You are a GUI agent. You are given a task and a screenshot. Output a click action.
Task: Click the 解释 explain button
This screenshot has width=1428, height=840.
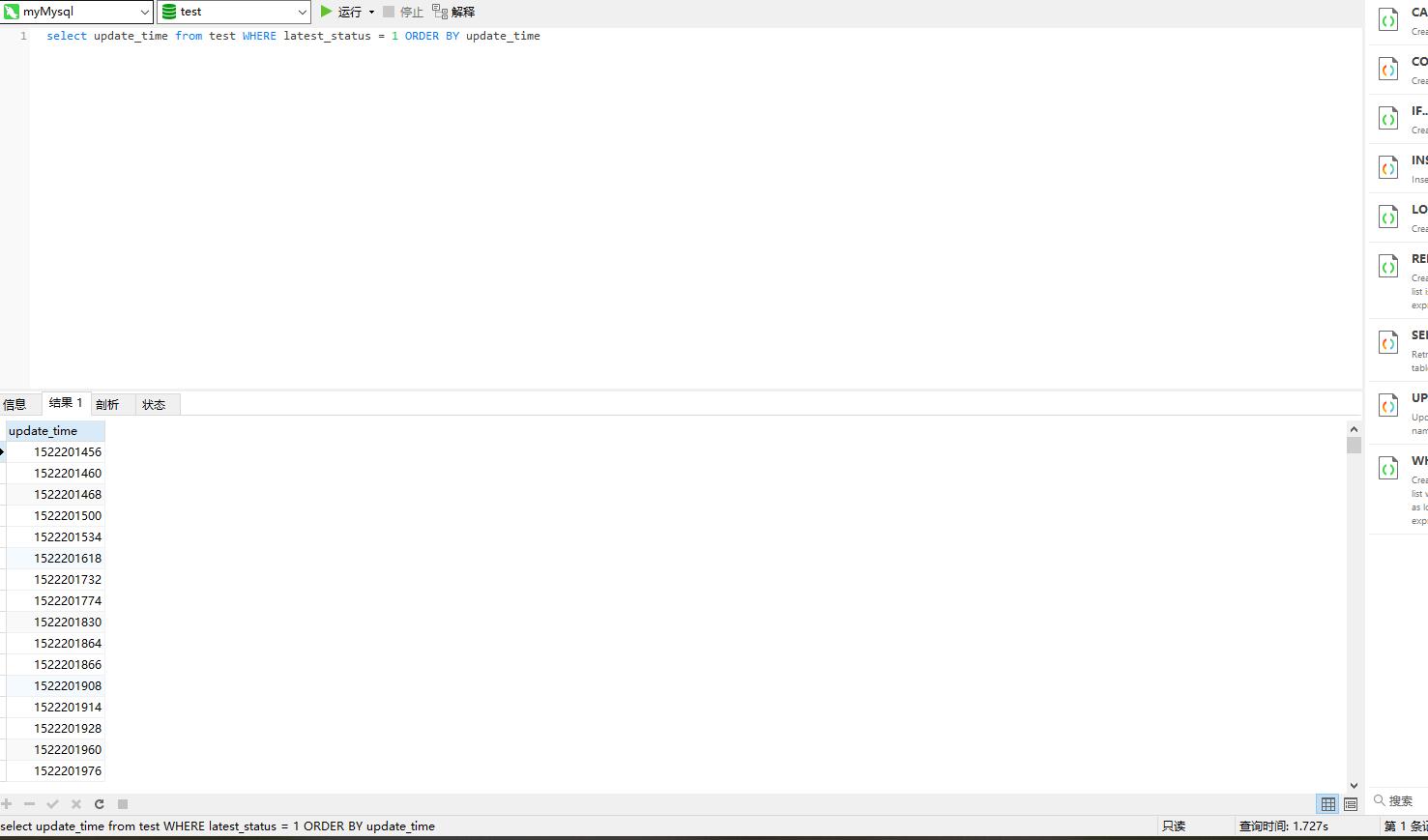click(x=453, y=12)
